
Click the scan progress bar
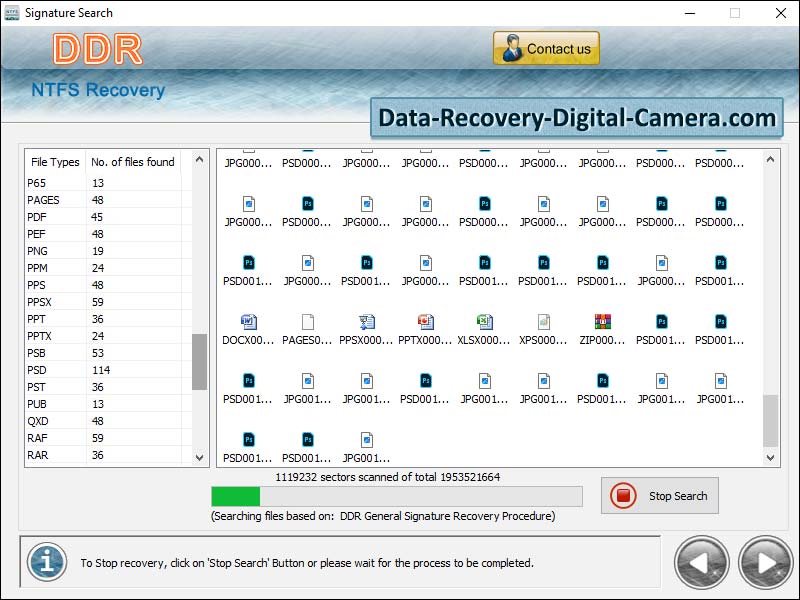396,497
